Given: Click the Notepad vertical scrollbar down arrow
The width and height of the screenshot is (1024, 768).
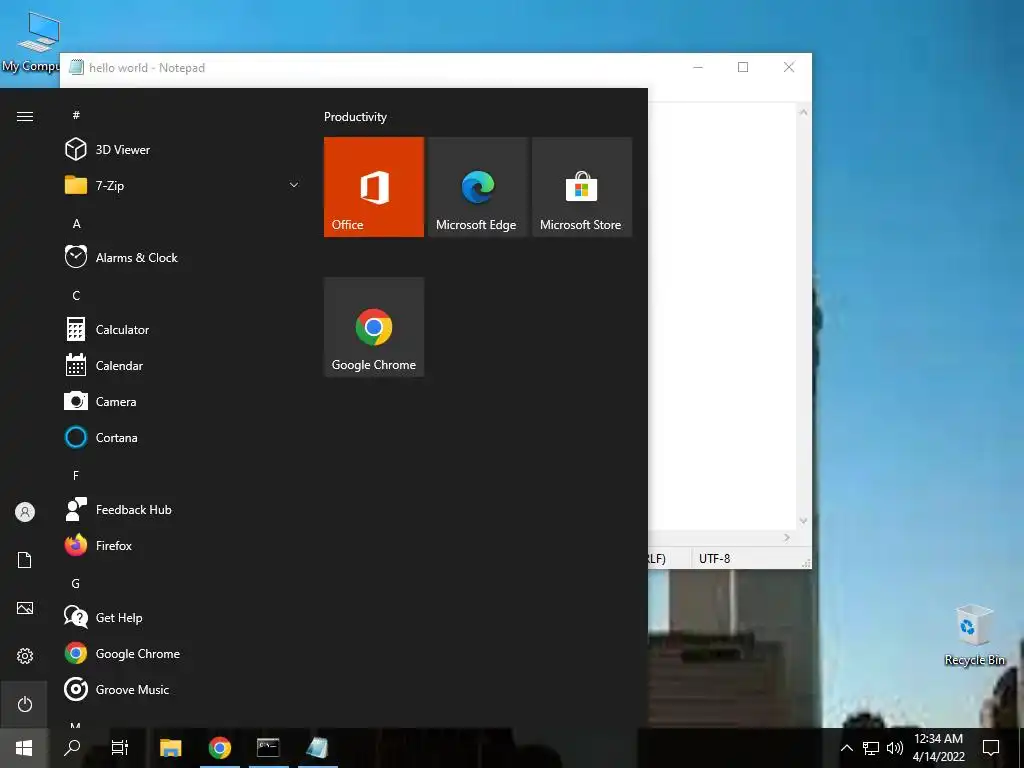Looking at the screenshot, I should 804,520.
